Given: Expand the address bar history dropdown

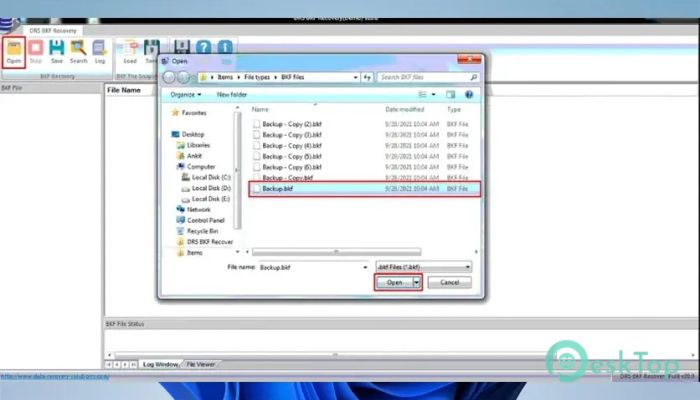Looking at the screenshot, I should pyautogui.click(x=355, y=77).
